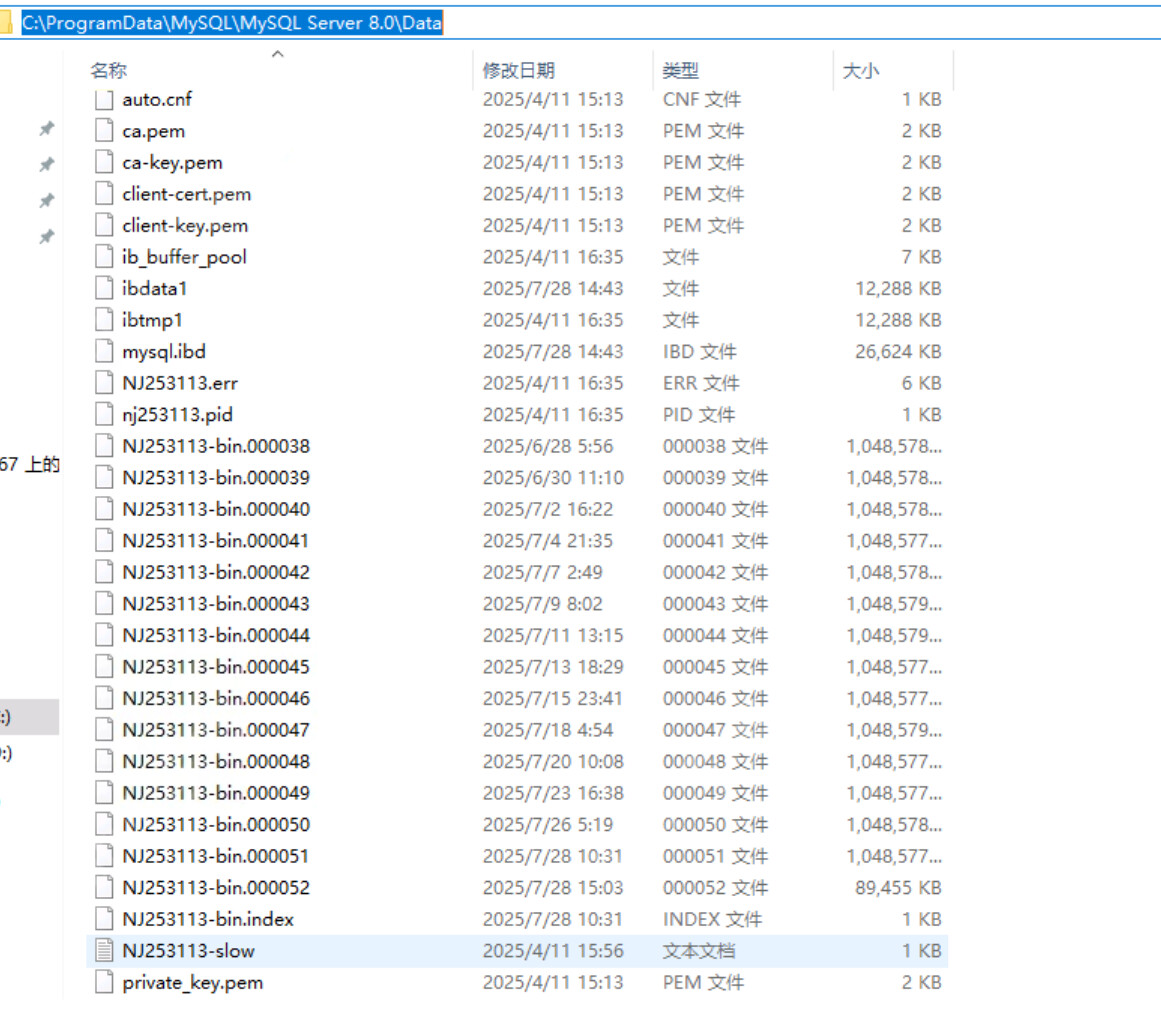
Task: Select the ibdata1 file icon
Action: point(104,289)
